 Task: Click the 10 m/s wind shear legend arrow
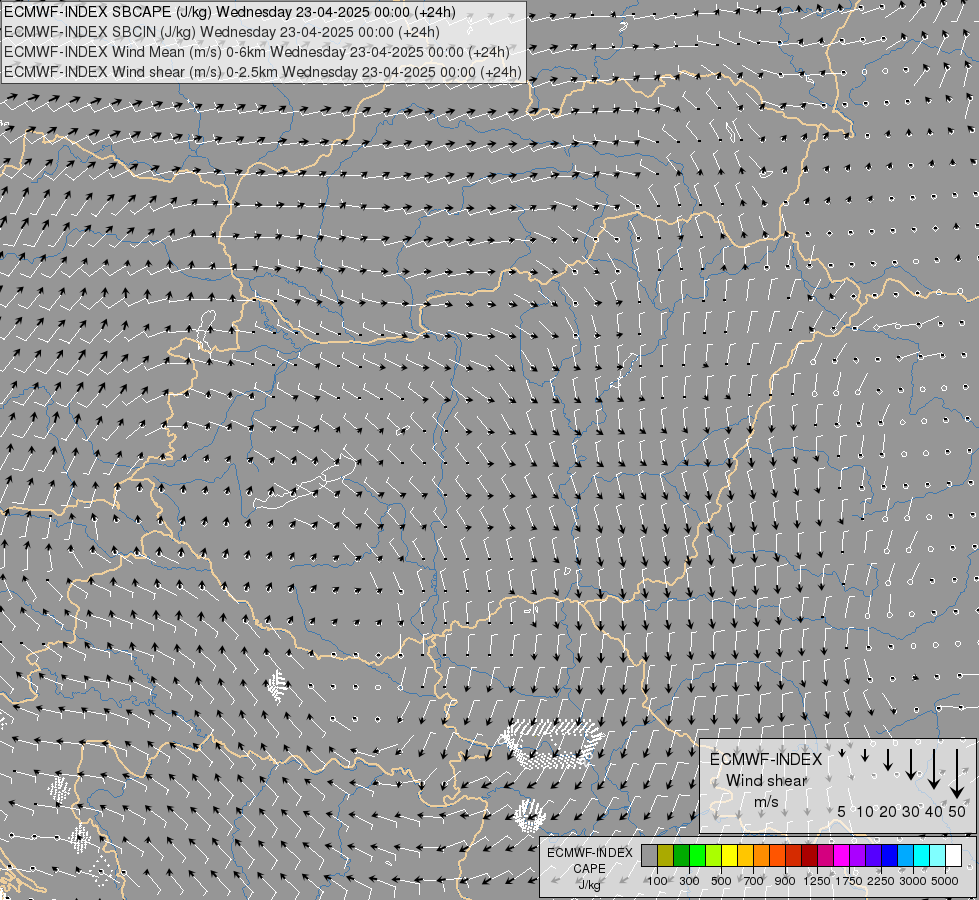tap(865, 756)
